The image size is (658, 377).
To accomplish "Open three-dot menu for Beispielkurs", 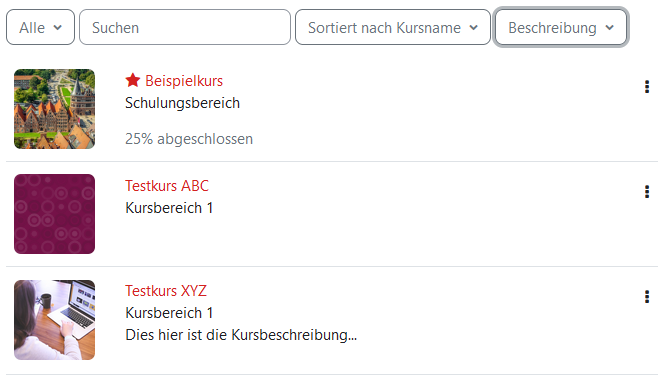I will (647, 87).
